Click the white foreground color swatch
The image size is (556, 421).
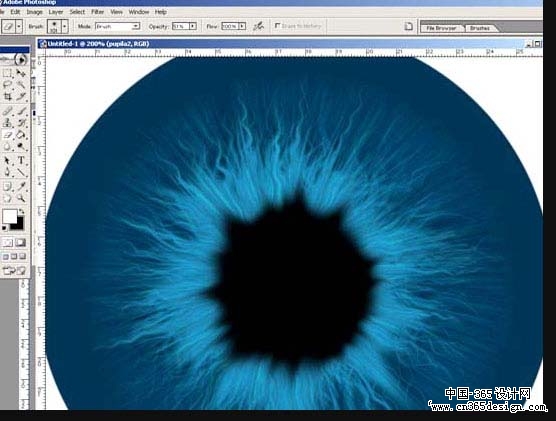[x=10, y=216]
